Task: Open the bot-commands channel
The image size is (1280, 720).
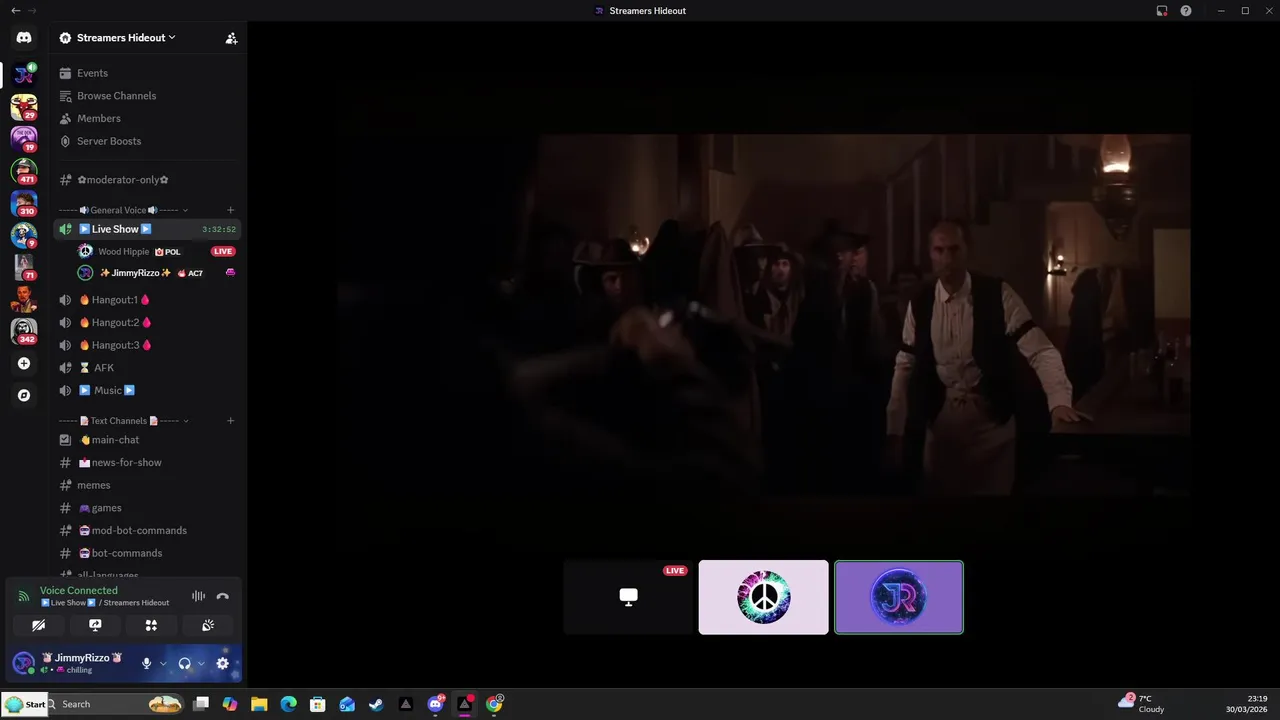Action: point(148,553)
